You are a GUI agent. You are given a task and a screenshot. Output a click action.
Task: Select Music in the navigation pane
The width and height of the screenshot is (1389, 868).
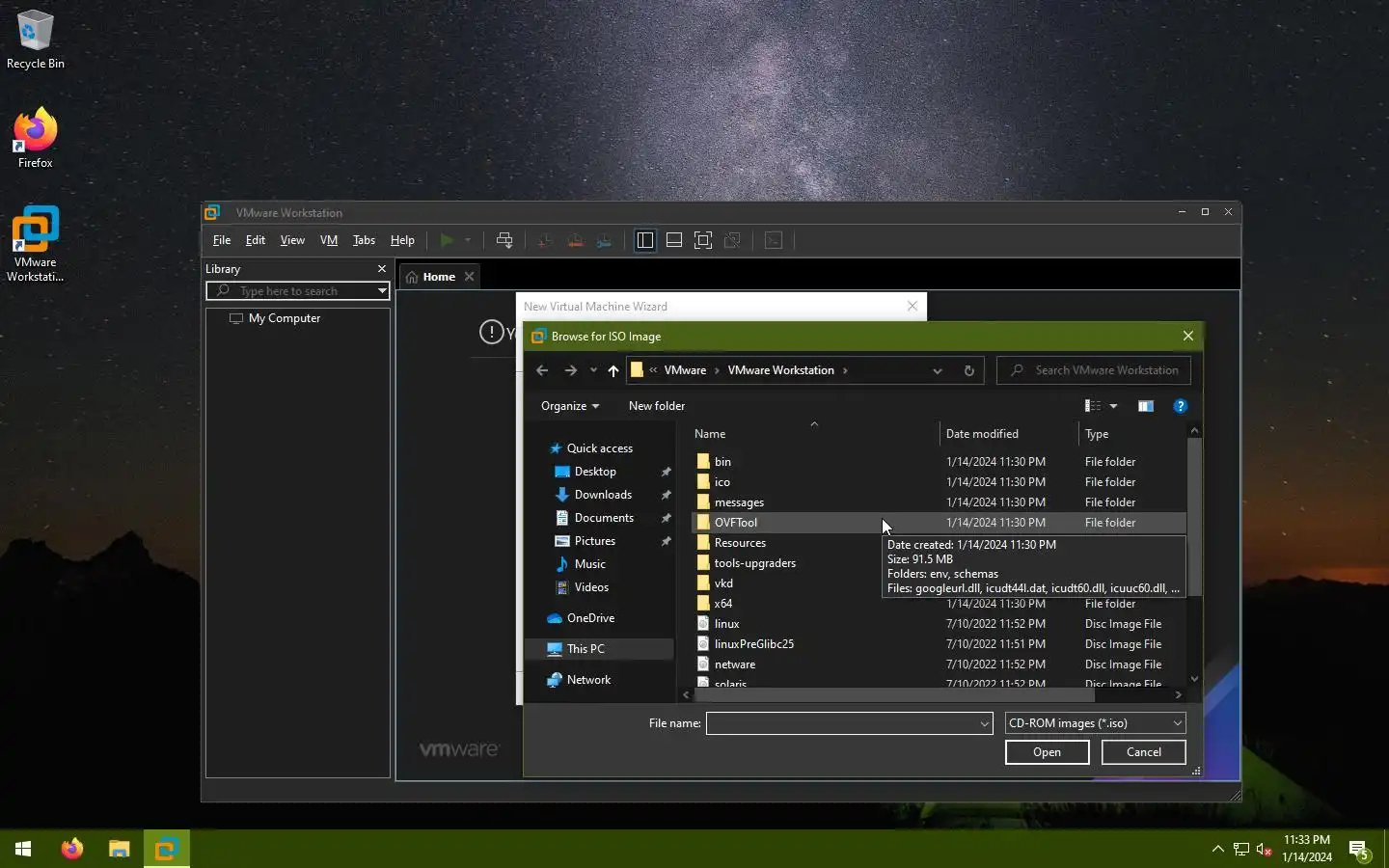(x=581, y=564)
